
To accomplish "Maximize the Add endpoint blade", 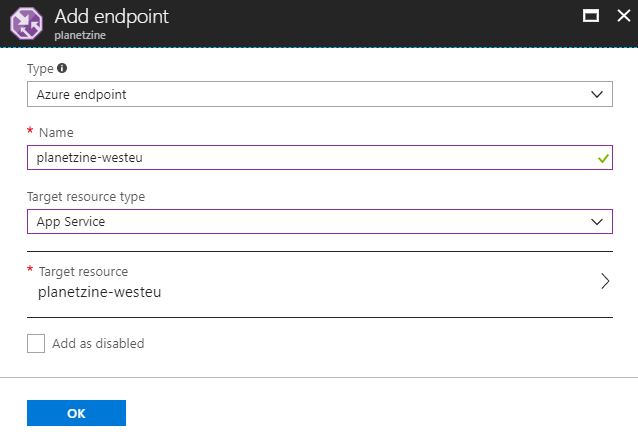I will point(591,16).
